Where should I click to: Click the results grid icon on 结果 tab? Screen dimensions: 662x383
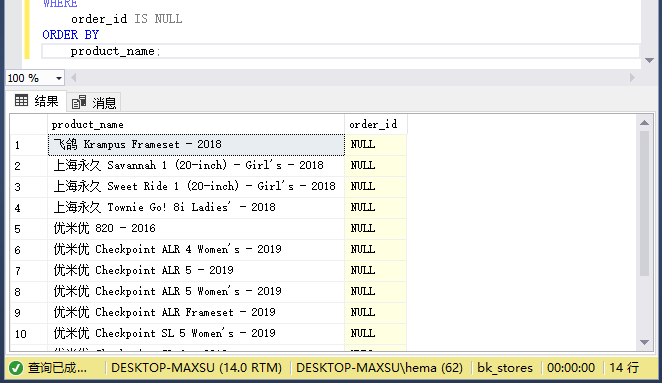click(22, 101)
